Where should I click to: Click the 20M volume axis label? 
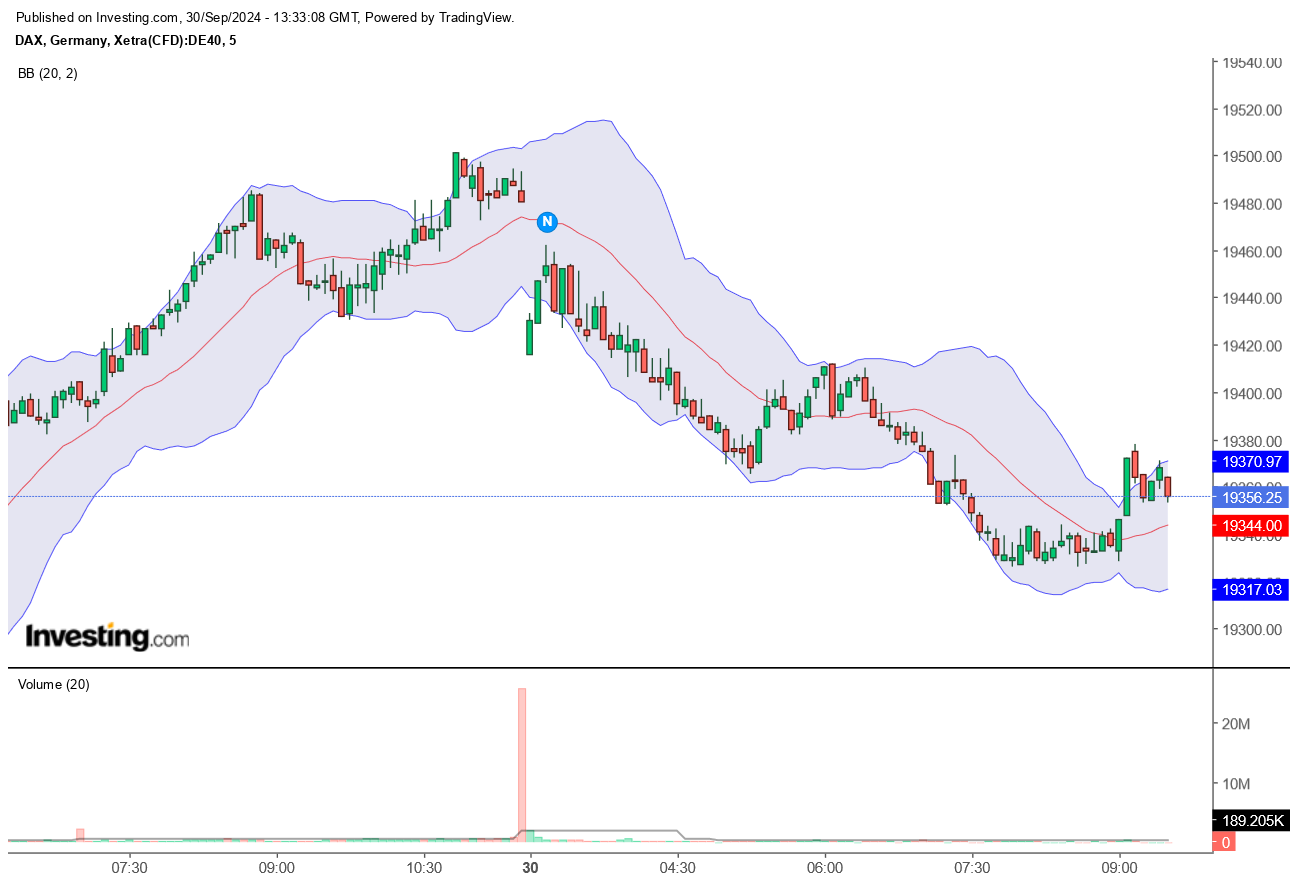coord(1238,724)
